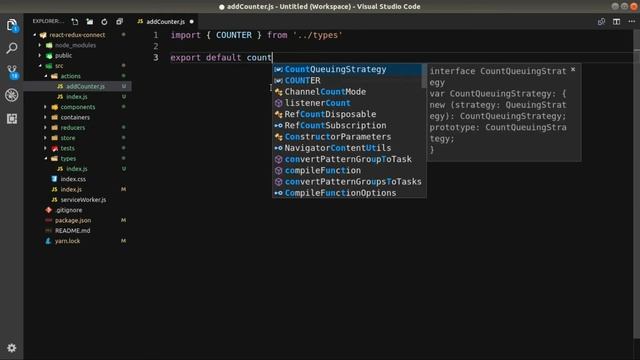Screen dimensions: 640x360
Task: Collapse the types folder
Action: pos(46,159)
